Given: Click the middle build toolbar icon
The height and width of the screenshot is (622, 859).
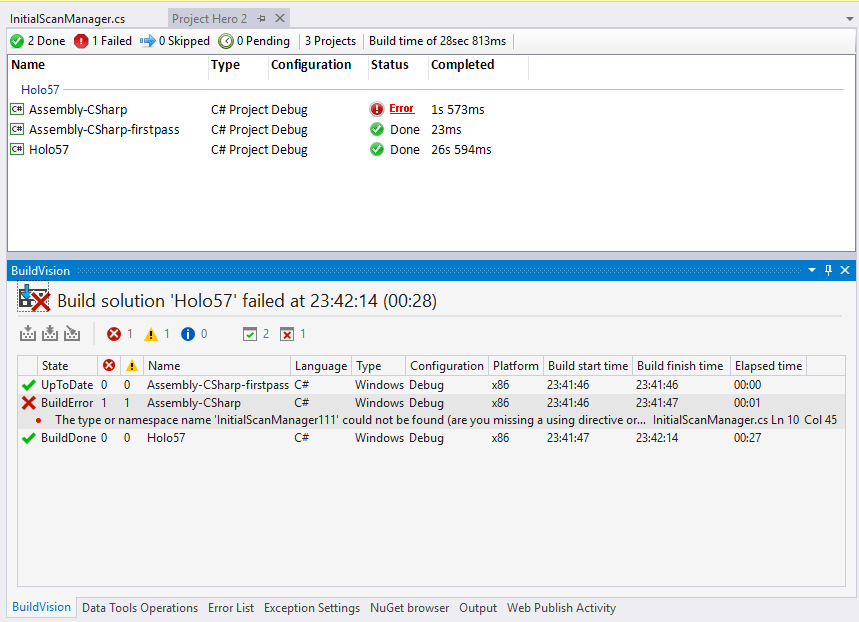Looking at the screenshot, I should pyautogui.click(x=50, y=334).
